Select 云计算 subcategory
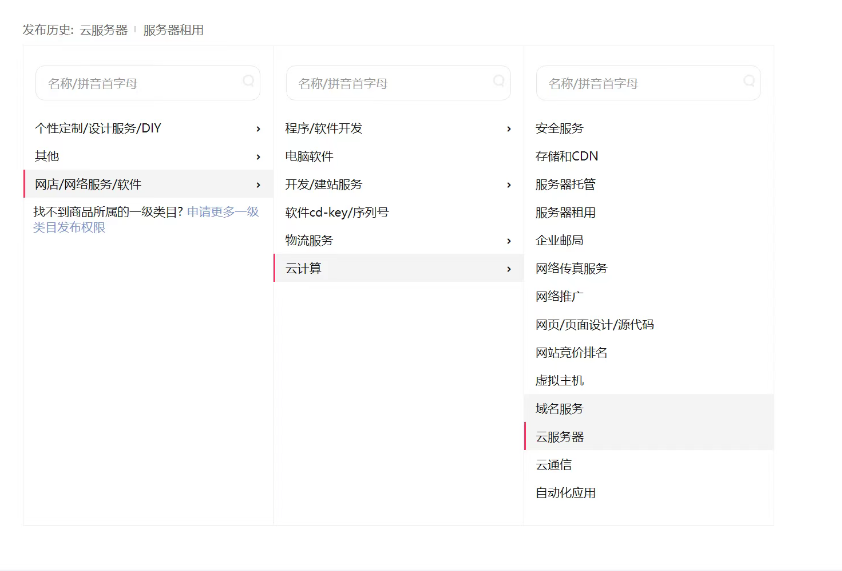 tap(303, 269)
